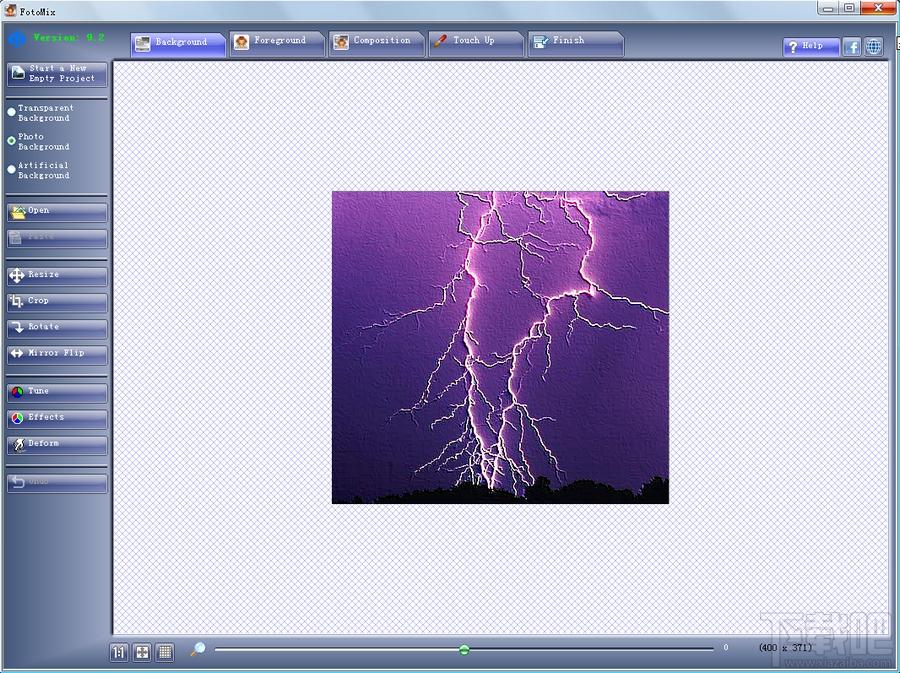
Task: Go to the Composition tab
Action: 377,42
